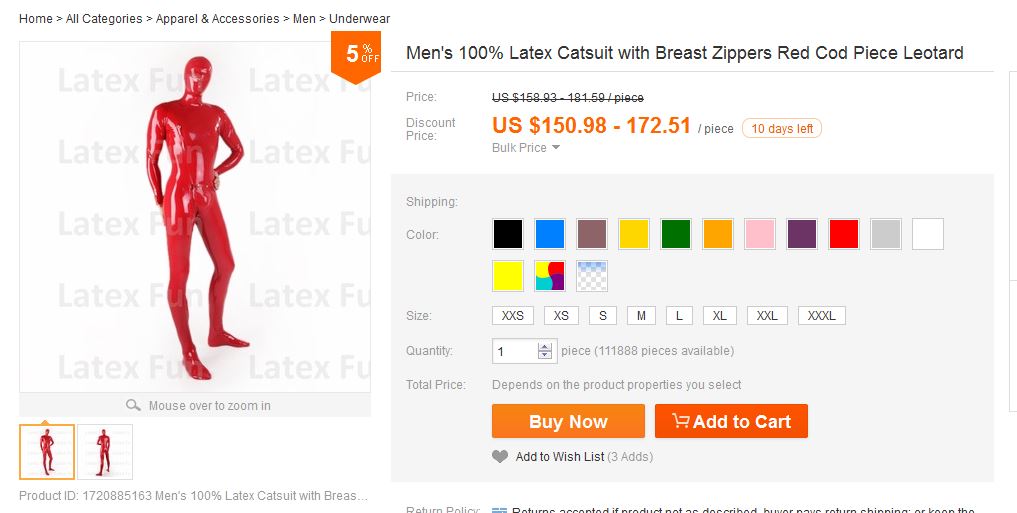Screen dimensions: 1017x513
Task: Click the multicolor swatch icon
Action: [550, 275]
